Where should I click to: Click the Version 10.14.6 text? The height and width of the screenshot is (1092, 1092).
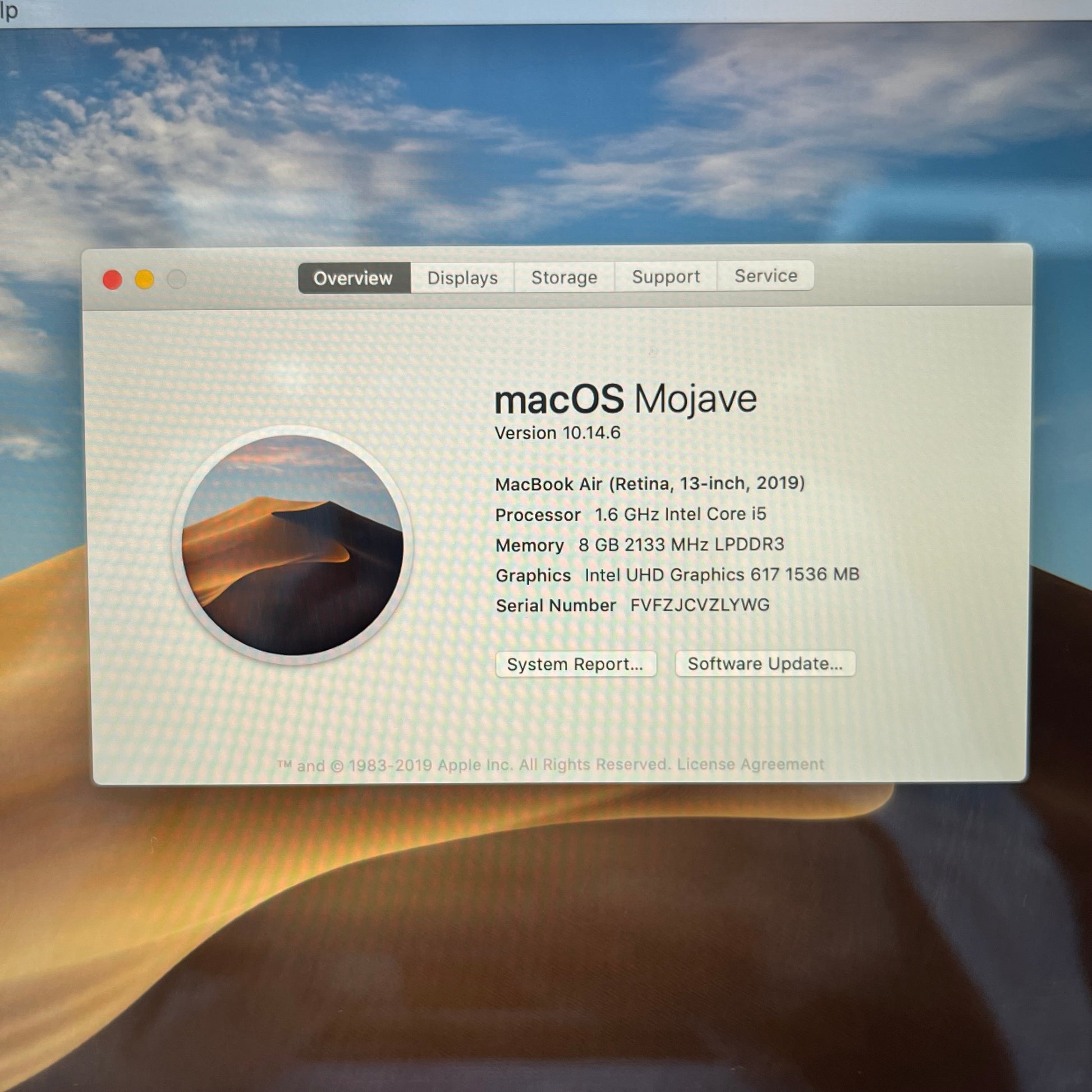pos(557,433)
